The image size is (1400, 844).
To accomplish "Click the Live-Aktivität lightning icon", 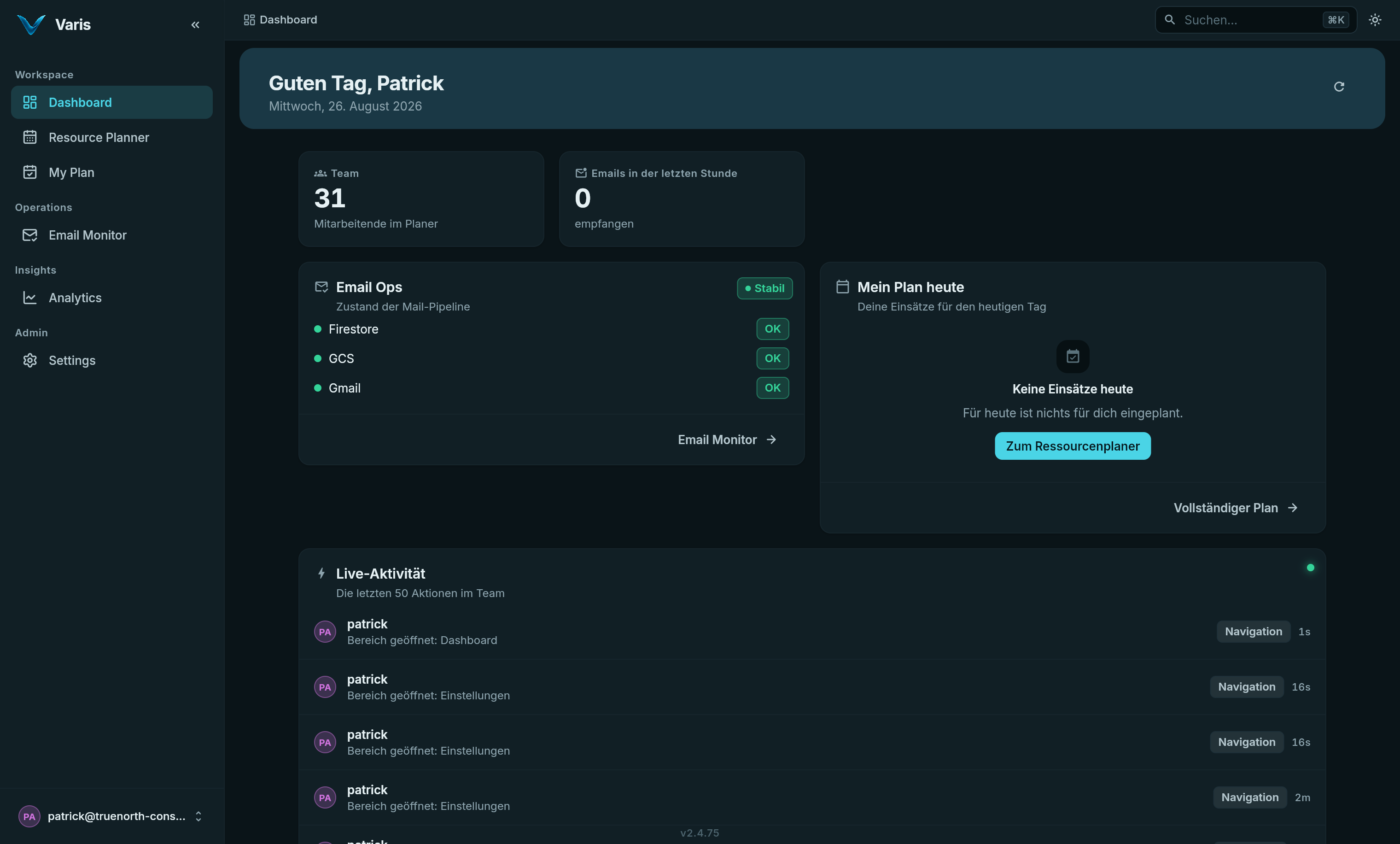I will tap(321, 574).
